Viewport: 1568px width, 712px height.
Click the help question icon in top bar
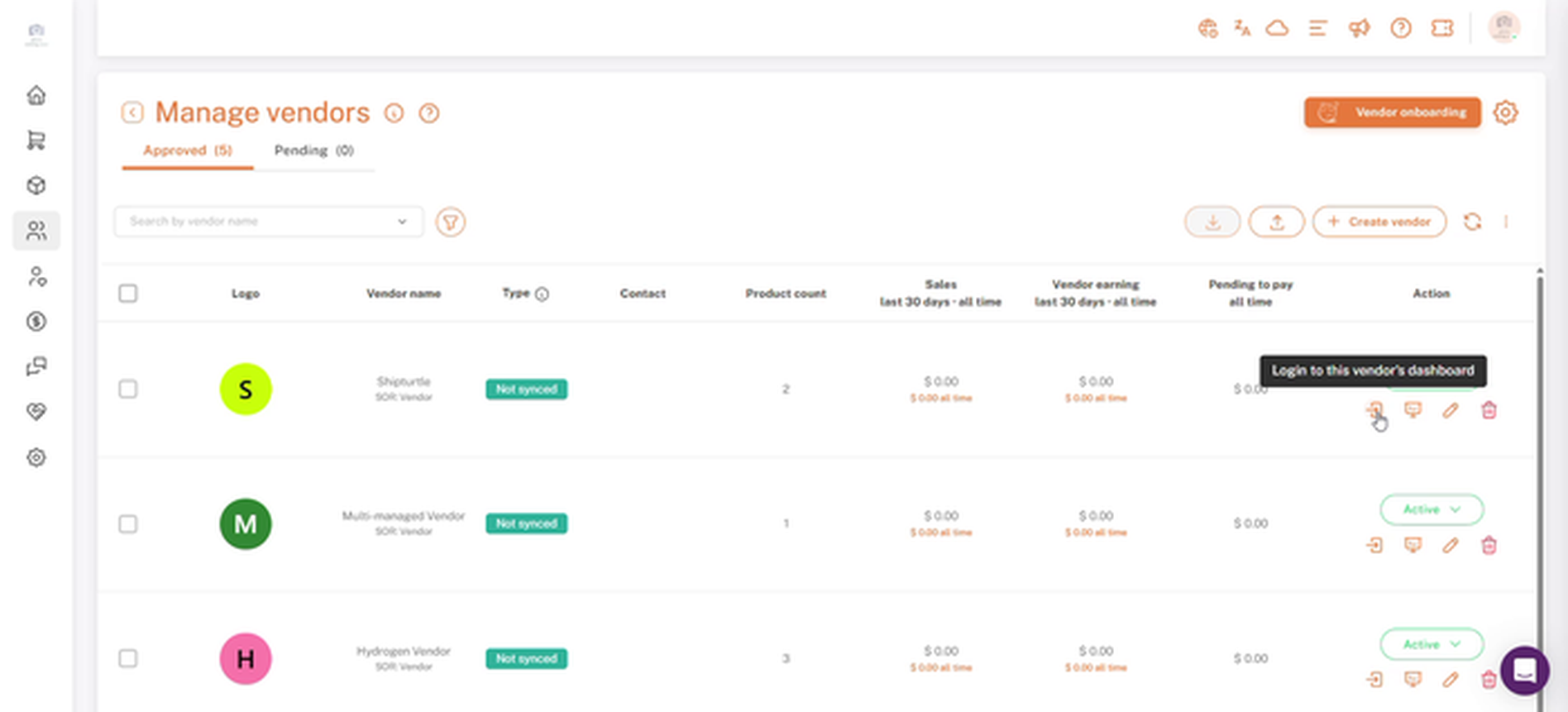coord(1401,28)
